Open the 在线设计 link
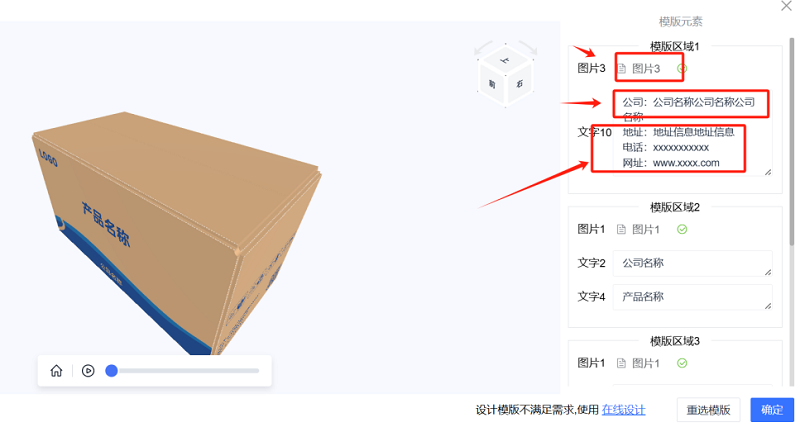 623,410
